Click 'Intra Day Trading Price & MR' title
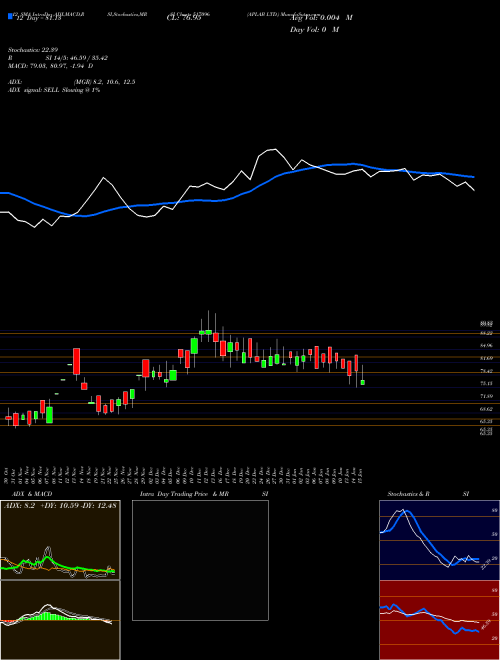Viewport: 500px width, 660px height. (185, 494)
